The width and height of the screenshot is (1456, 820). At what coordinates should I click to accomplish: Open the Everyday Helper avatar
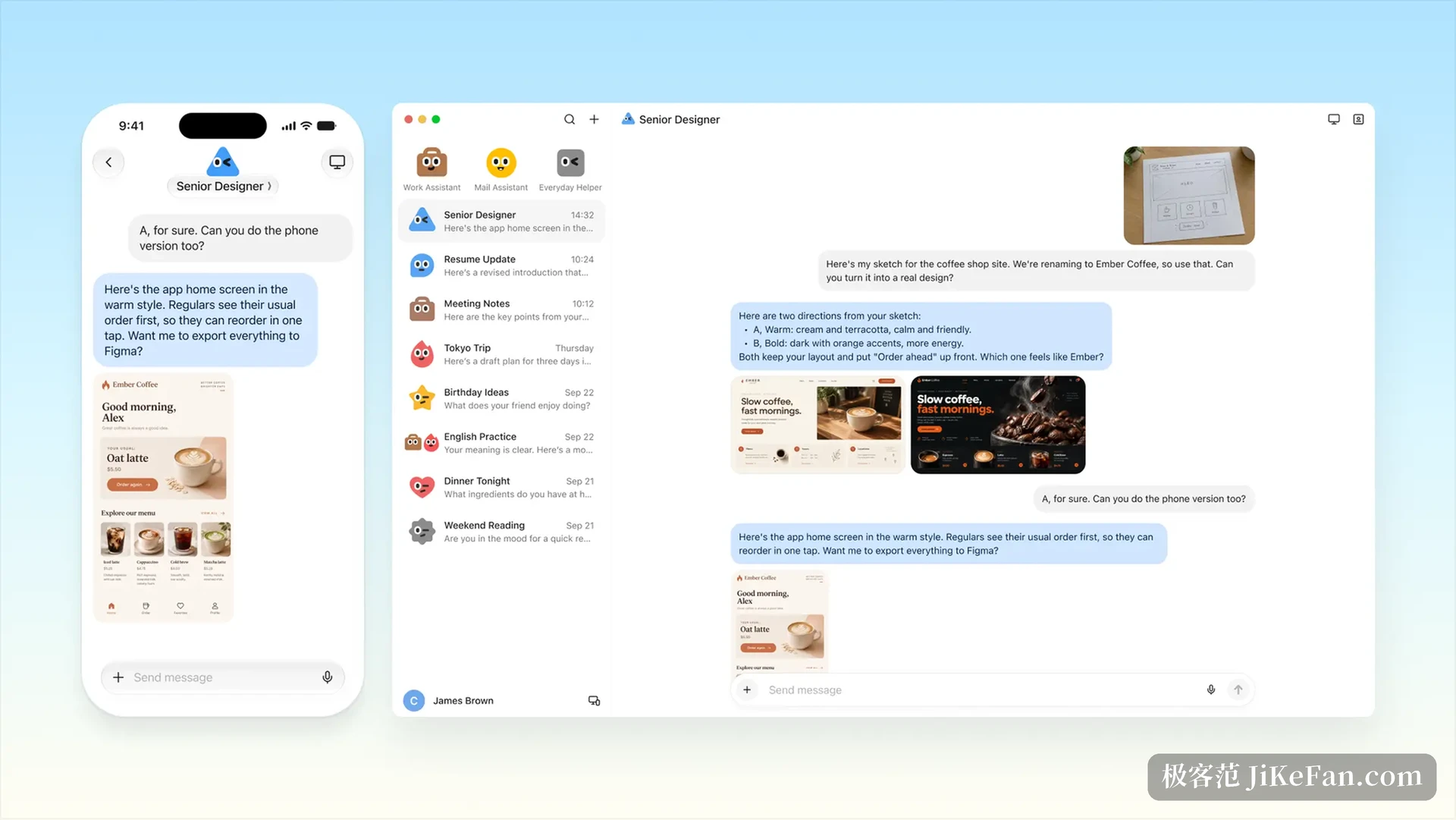tap(570, 162)
